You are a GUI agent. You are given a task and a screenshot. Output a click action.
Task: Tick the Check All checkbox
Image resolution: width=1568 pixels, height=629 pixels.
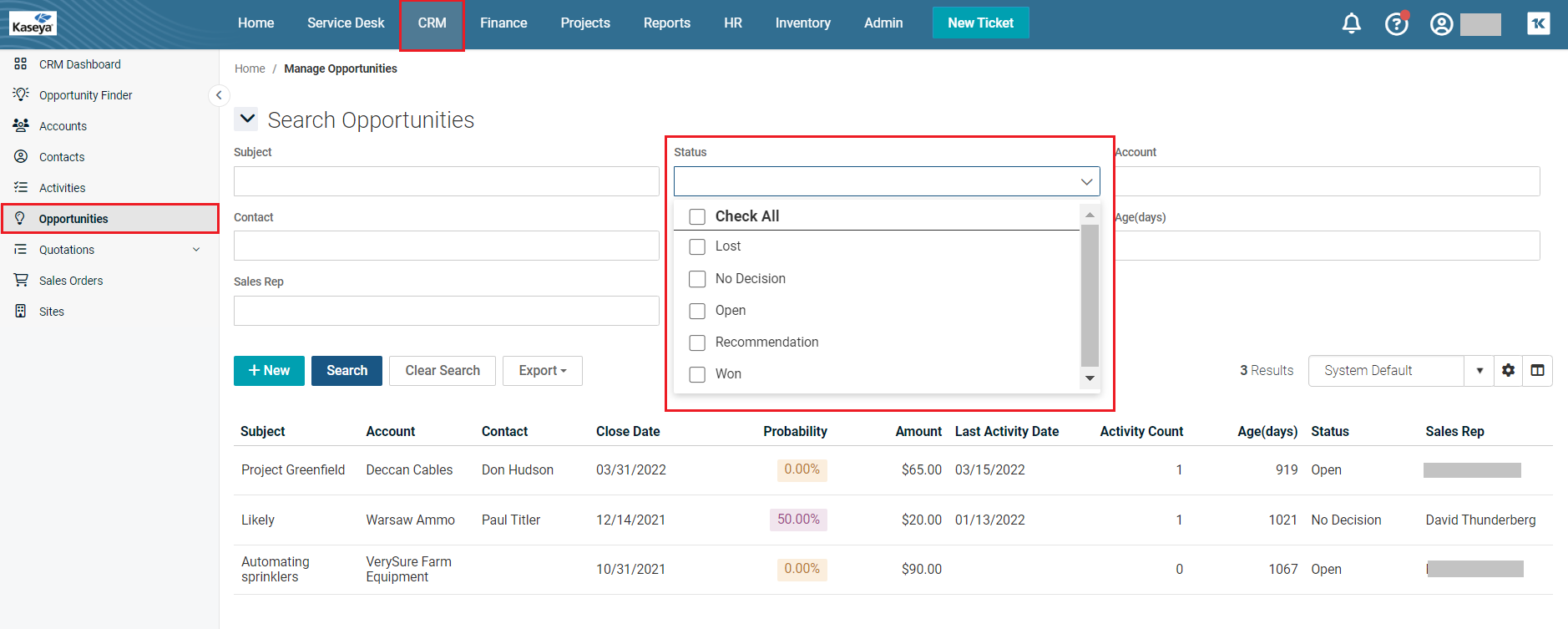[697, 217]
